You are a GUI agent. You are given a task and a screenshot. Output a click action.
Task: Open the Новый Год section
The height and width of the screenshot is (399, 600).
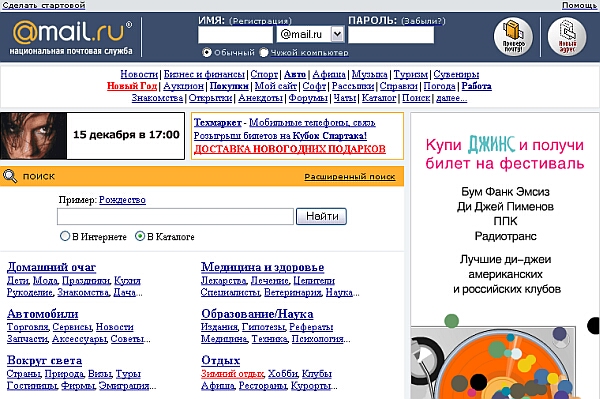click(x=132, y=86)
